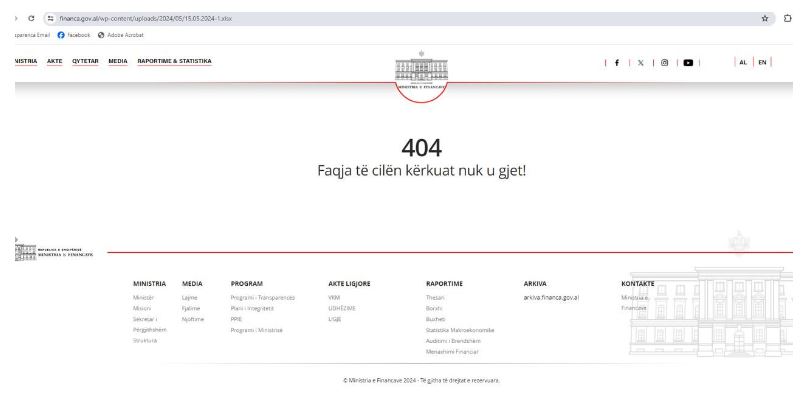Open the ministry's X (Twitter) icon

pyautogui.click(x=641, y=63)
